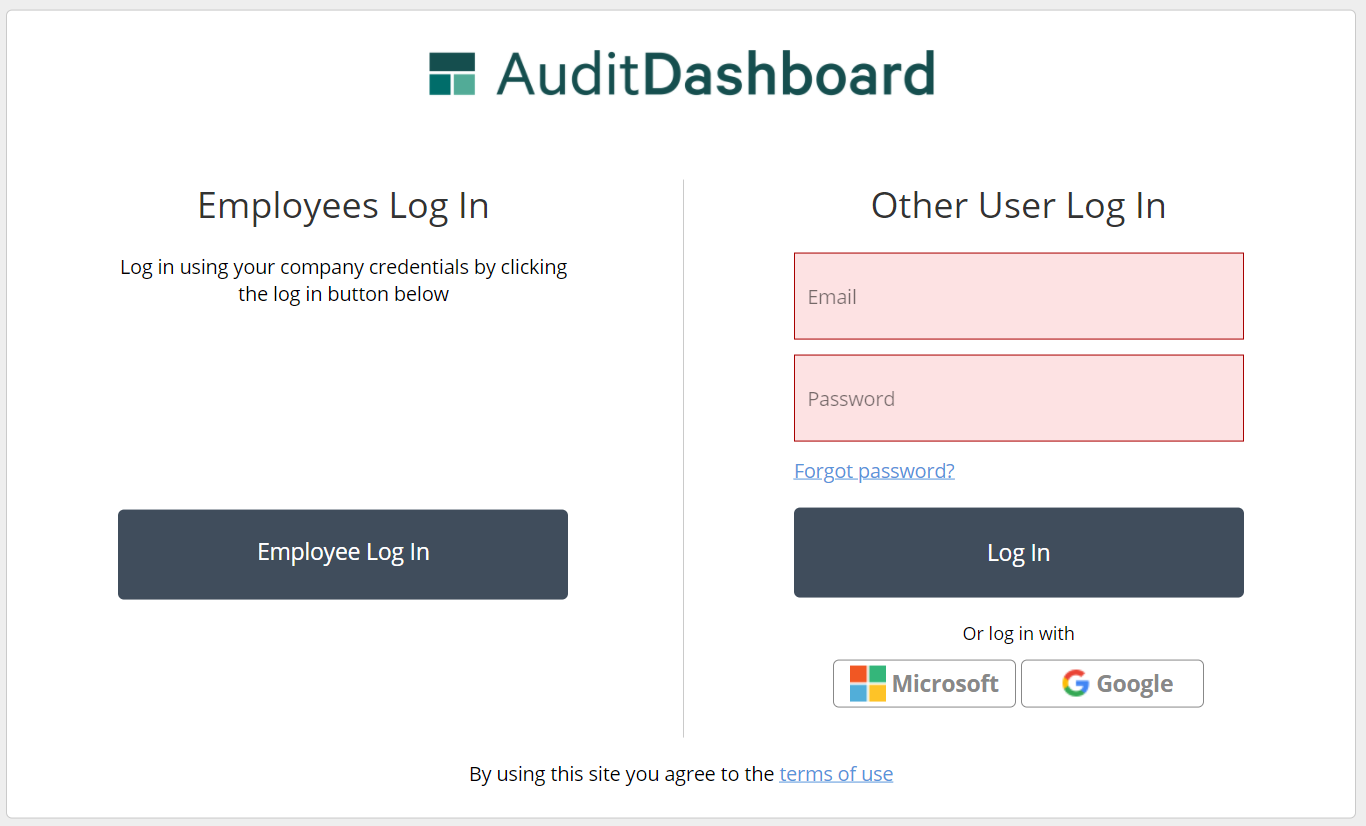Click the Email placeholder text

pyautogui.click(x=832, y=297)
